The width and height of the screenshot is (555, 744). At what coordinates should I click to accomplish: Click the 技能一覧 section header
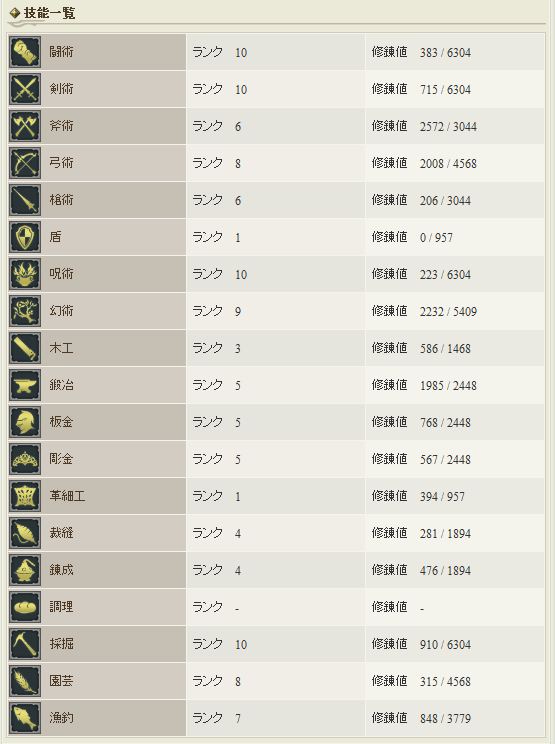(49, 13)
